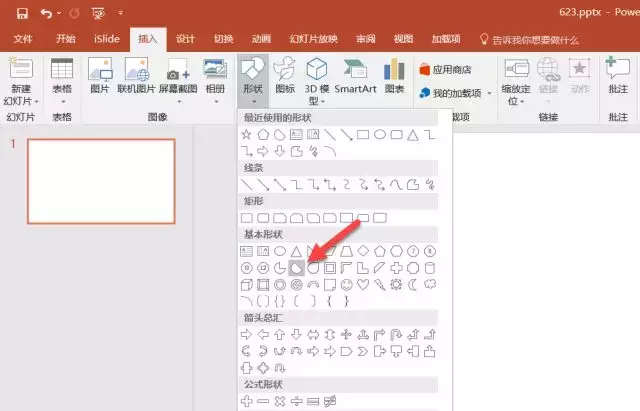This screenshot has height=411, width=640.
Task: Switch to the 动画 tab
Action: coord(261,39)
